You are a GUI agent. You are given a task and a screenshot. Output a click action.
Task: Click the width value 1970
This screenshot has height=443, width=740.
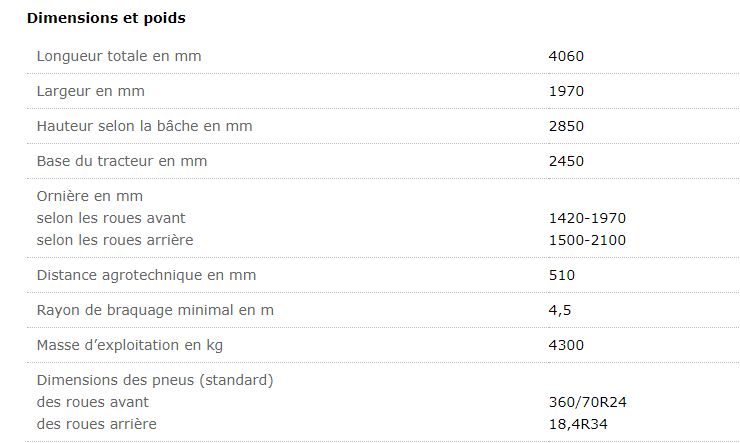pyautogui.click(x=566, y=91)
